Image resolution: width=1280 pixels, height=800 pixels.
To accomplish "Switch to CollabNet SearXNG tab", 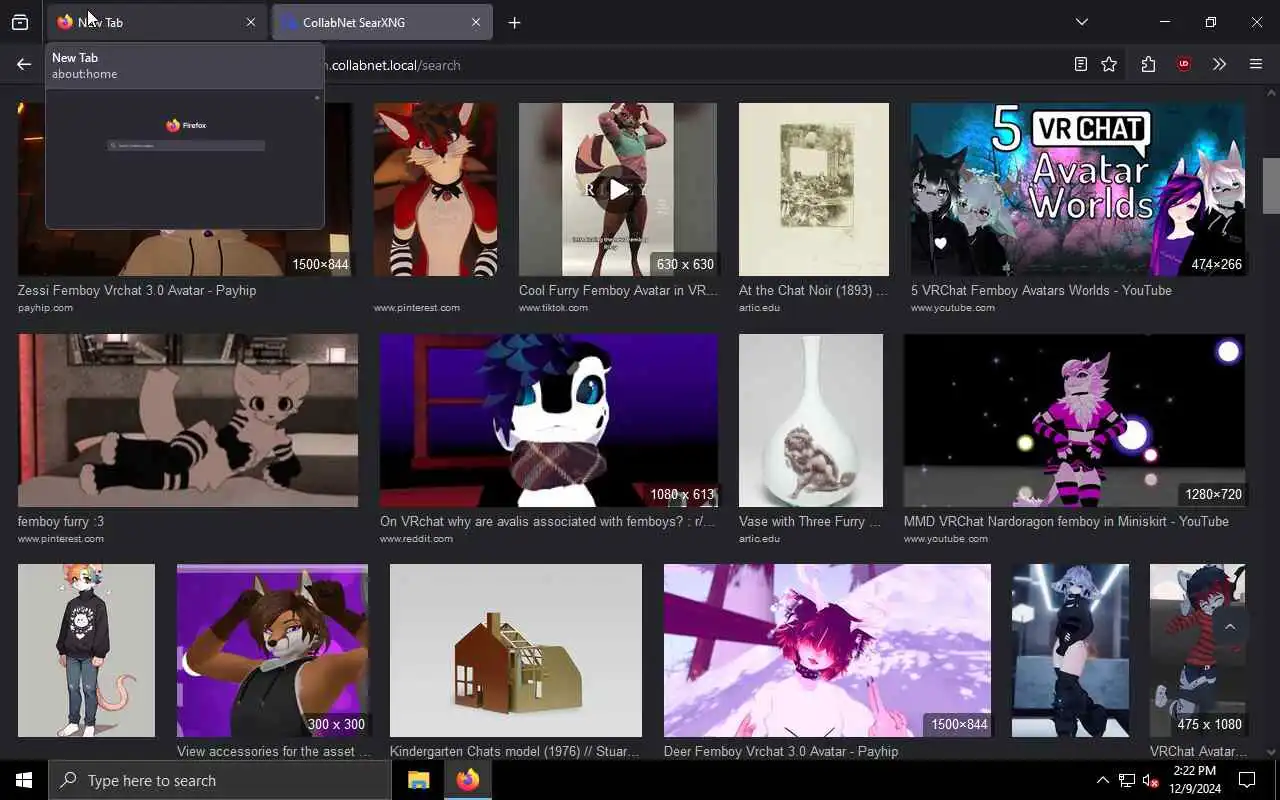I will click(x=382, y=22).
